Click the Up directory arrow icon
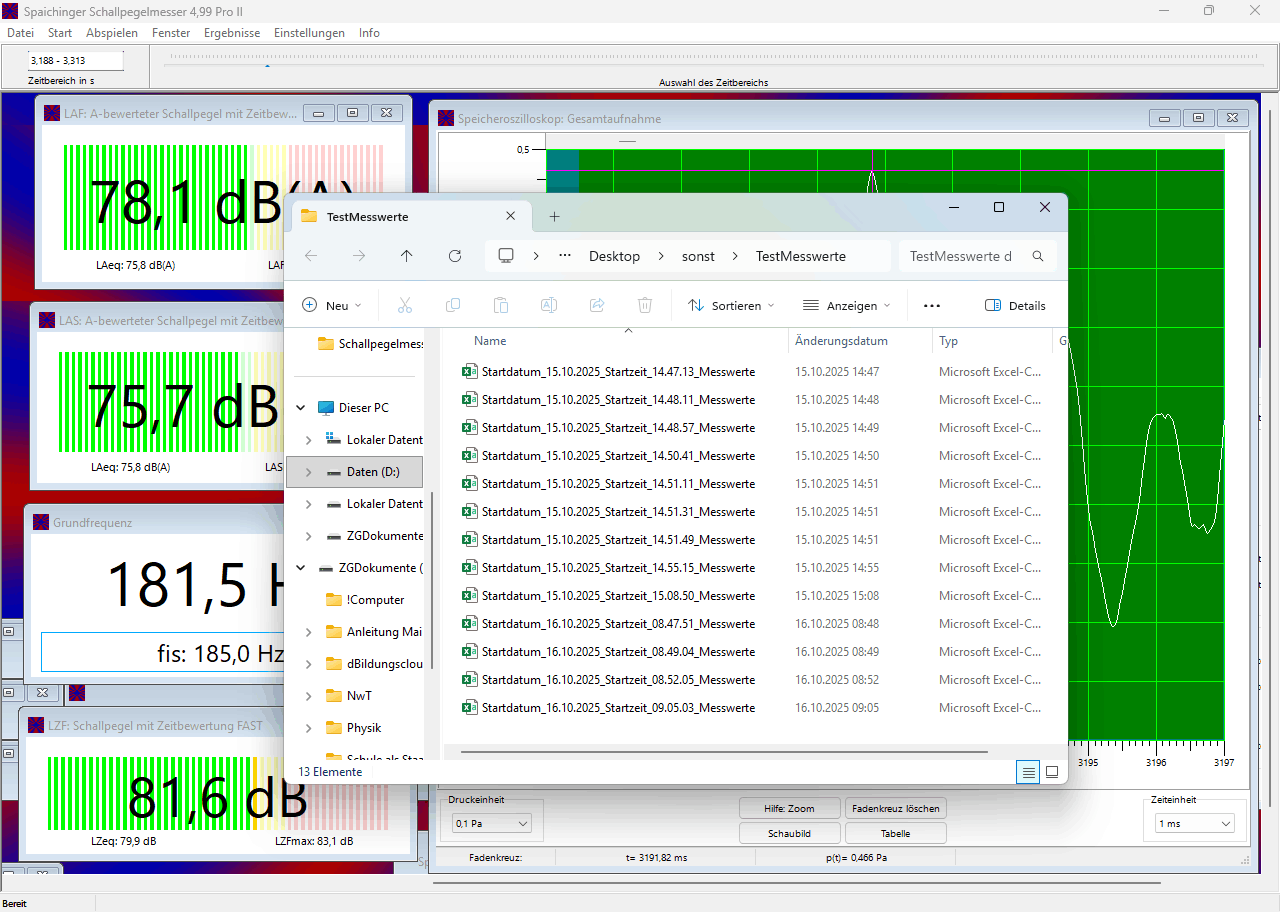 406,256
